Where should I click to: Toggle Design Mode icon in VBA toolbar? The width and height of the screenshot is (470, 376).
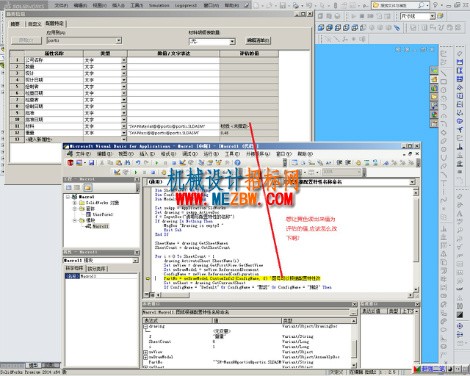click(182, 163)
